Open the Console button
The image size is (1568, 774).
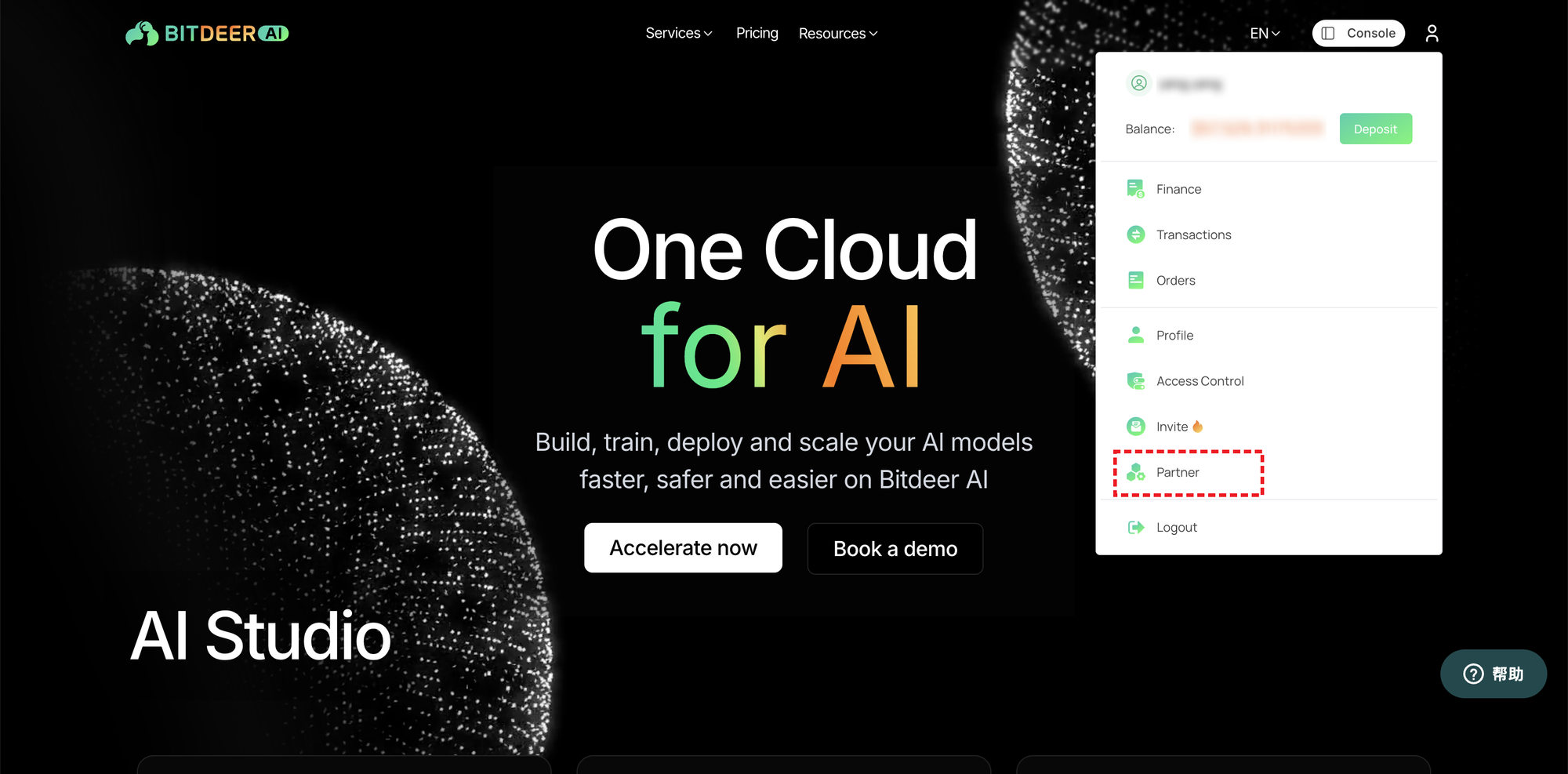(x=1358, y=33)
